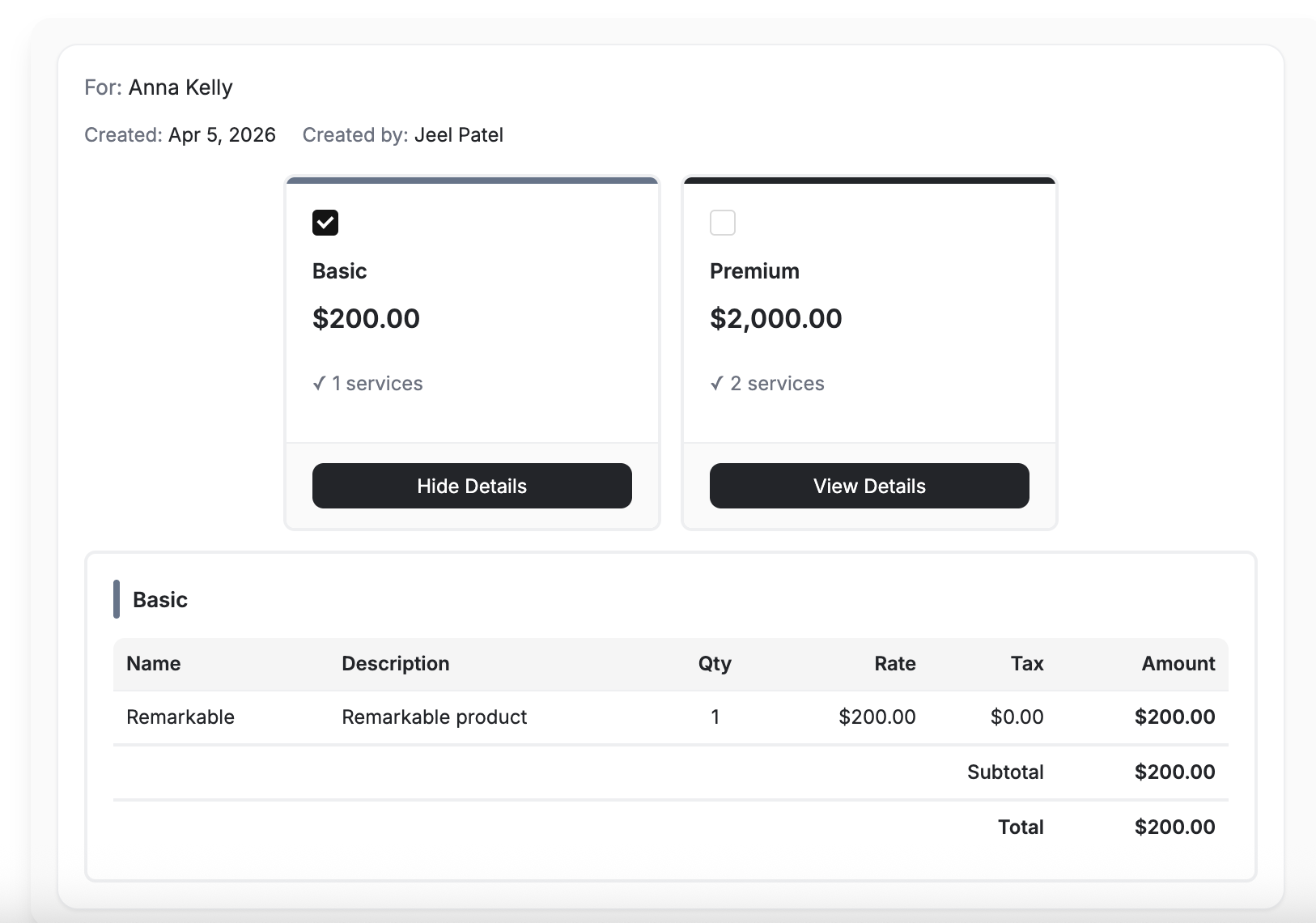Click creator name Jeel Patel
1316x923 pixels.
[459, 135]
